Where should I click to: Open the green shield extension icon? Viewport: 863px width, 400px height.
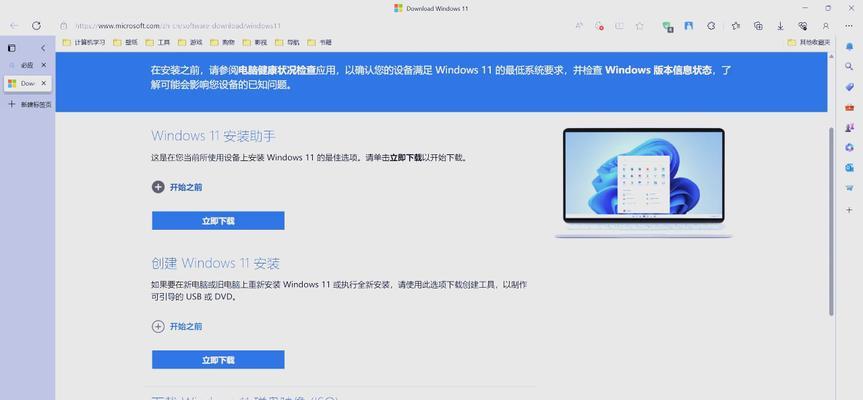pos(668,26)
